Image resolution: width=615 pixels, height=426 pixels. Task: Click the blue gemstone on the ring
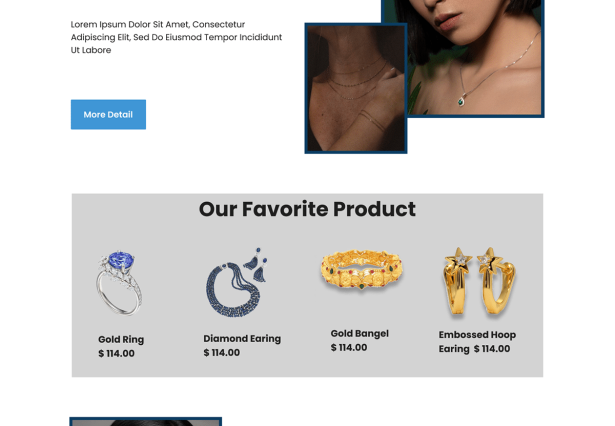pyautogui.click(x=121, y=260)
